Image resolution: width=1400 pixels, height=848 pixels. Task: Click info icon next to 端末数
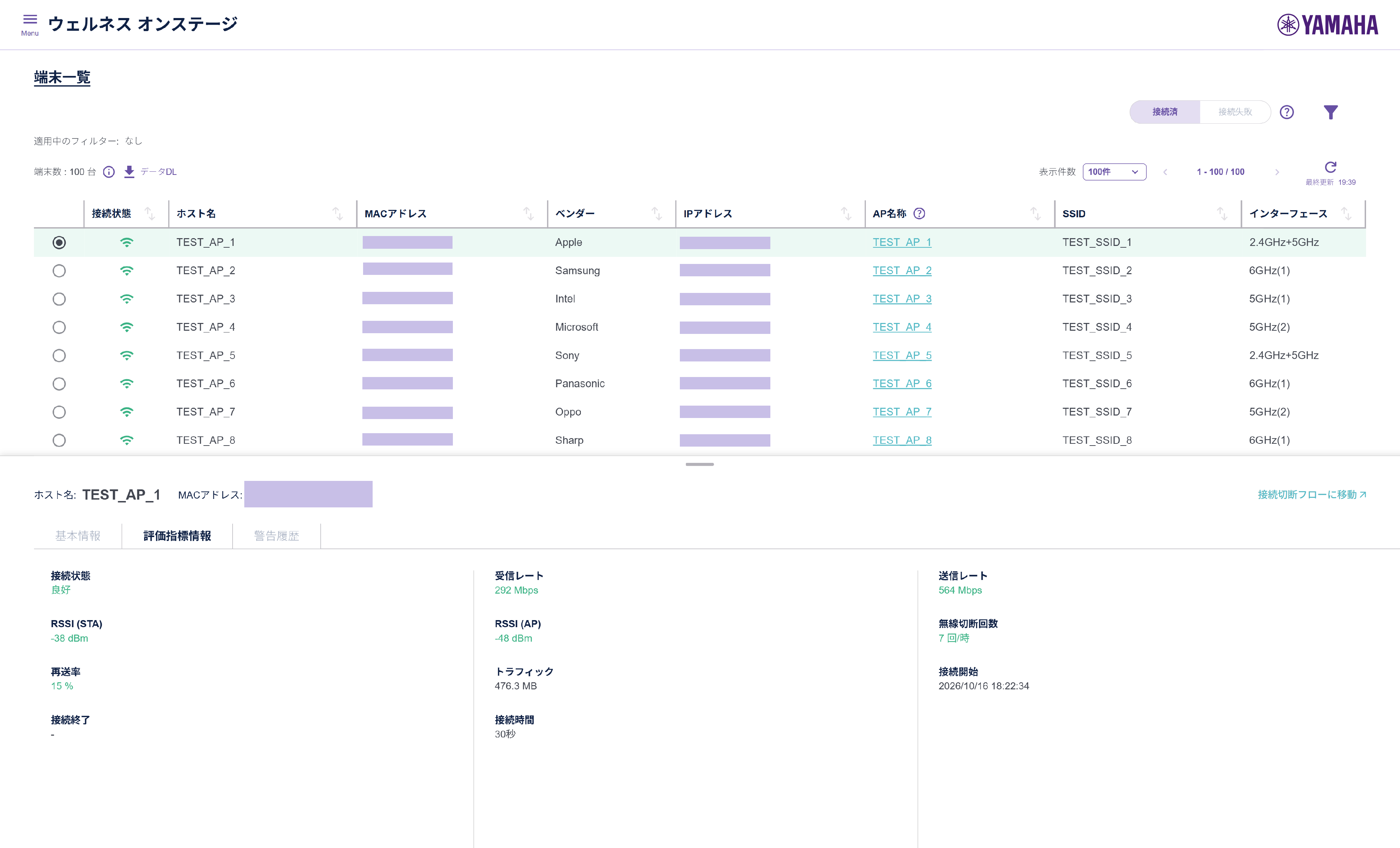click(109, 171)
